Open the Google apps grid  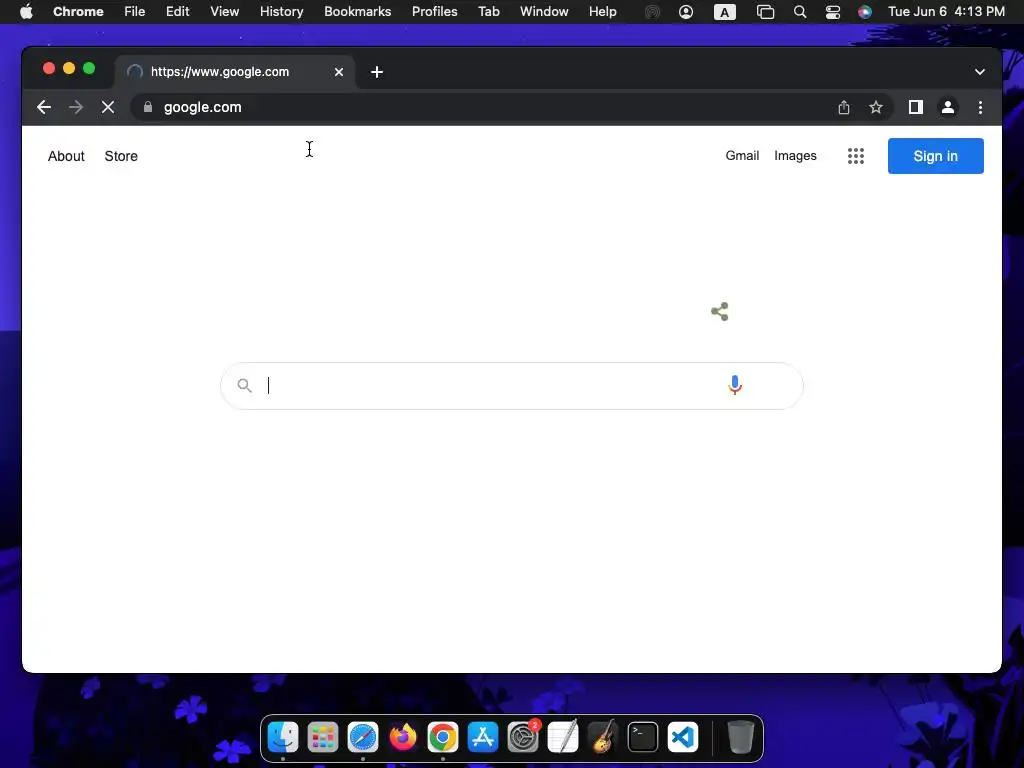(856, 156)
